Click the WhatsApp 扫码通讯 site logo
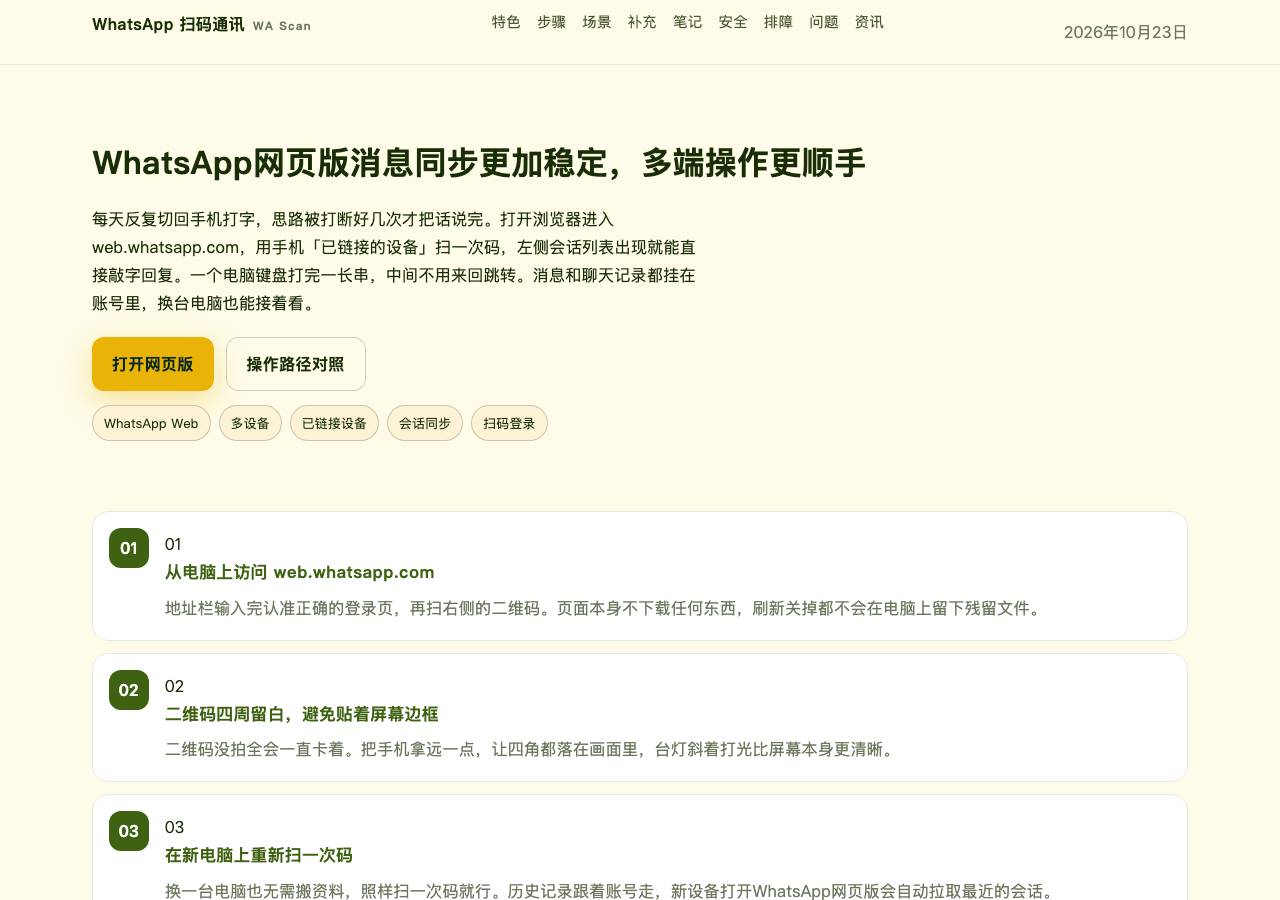Image resolution: width=1280 pixels, height=900 pixels. (168, 24)
